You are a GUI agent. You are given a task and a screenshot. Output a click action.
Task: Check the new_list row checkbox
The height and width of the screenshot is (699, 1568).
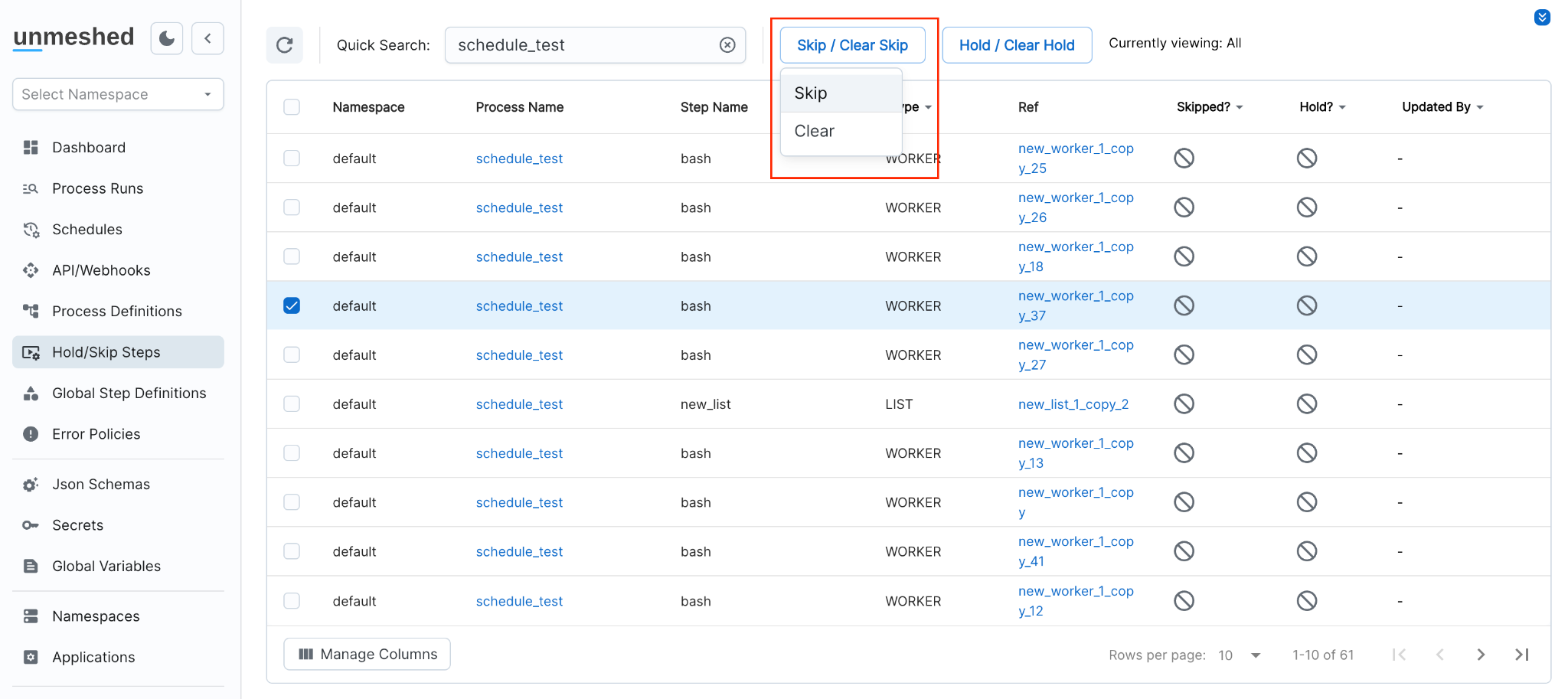coord(292,404)
